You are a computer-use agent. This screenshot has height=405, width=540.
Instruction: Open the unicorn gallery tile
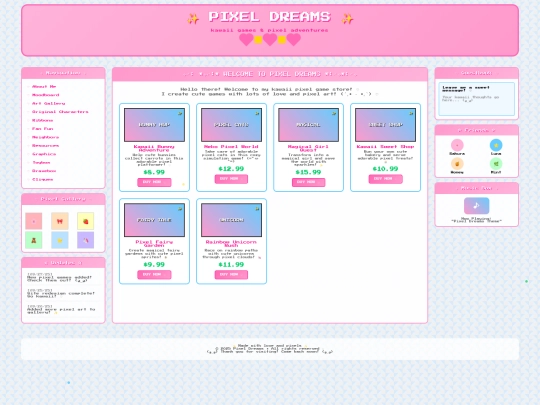85,240
